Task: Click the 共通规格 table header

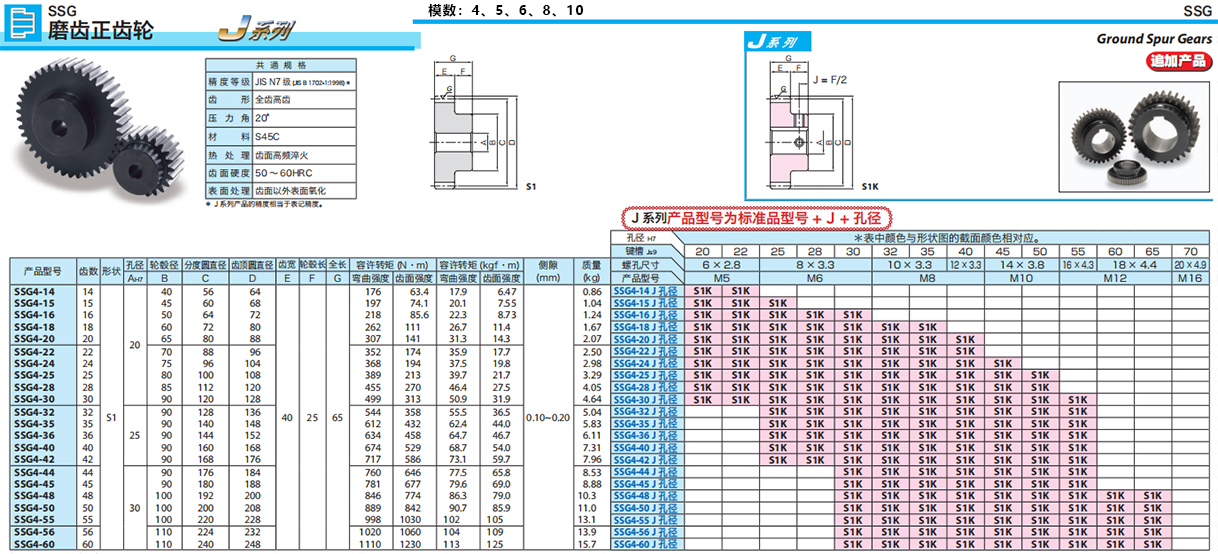Action: [266, 65]
